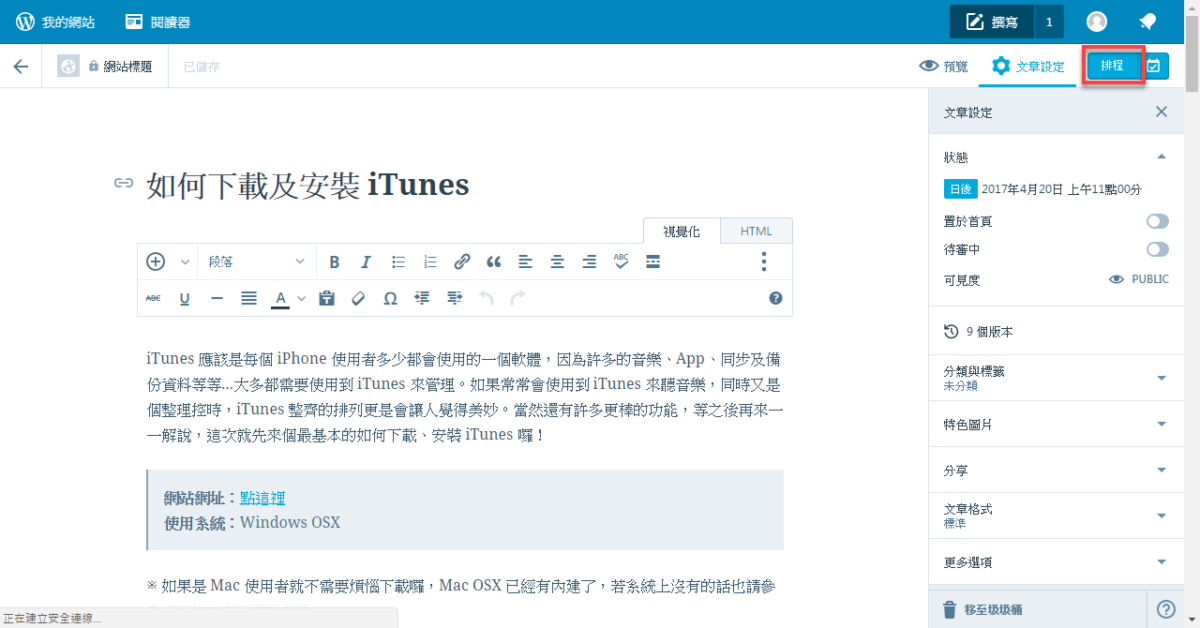Redo the last edit
Screen dimensions: 1200x628
coord(517,298)
